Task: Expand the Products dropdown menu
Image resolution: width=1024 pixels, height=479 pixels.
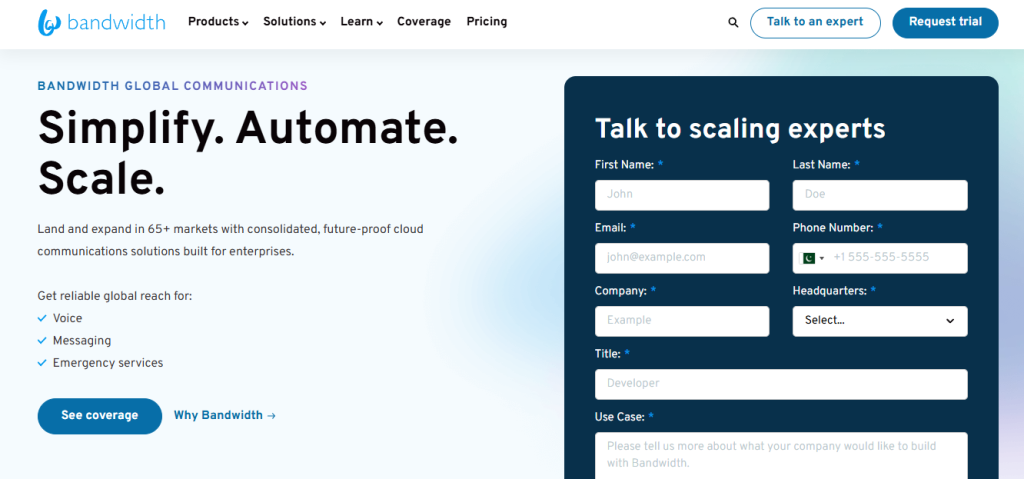Action: coord(218,22)
